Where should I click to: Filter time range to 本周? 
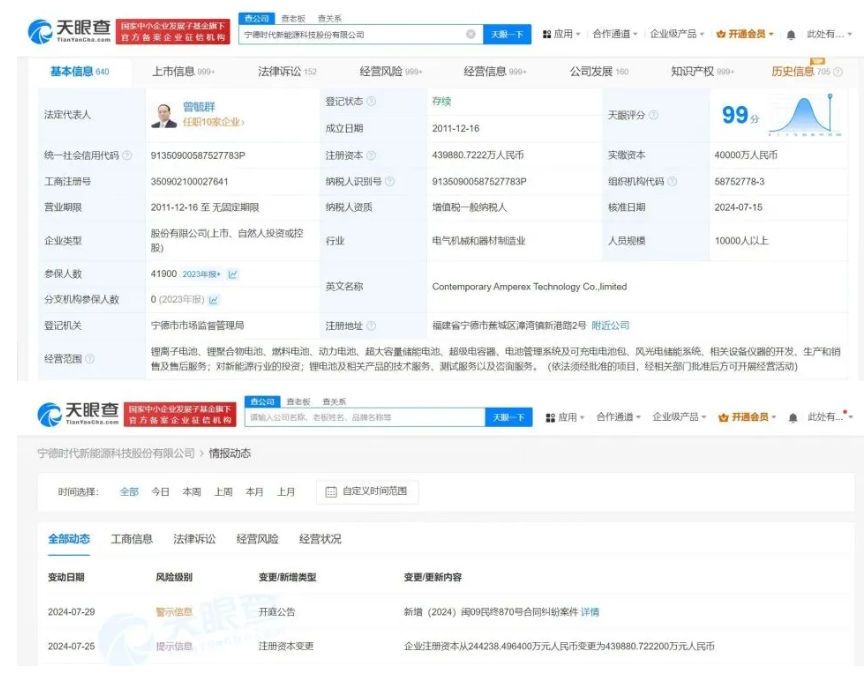[192, 492]
